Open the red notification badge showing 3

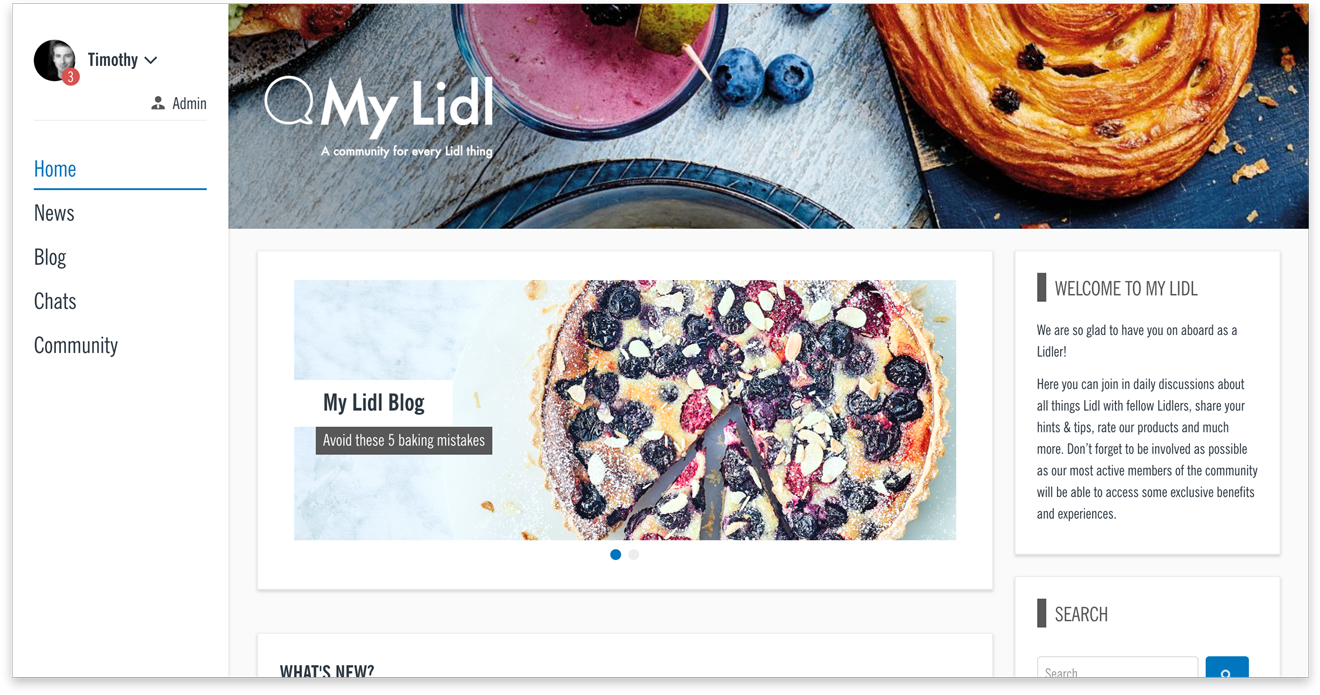click(x=70, y=77)
